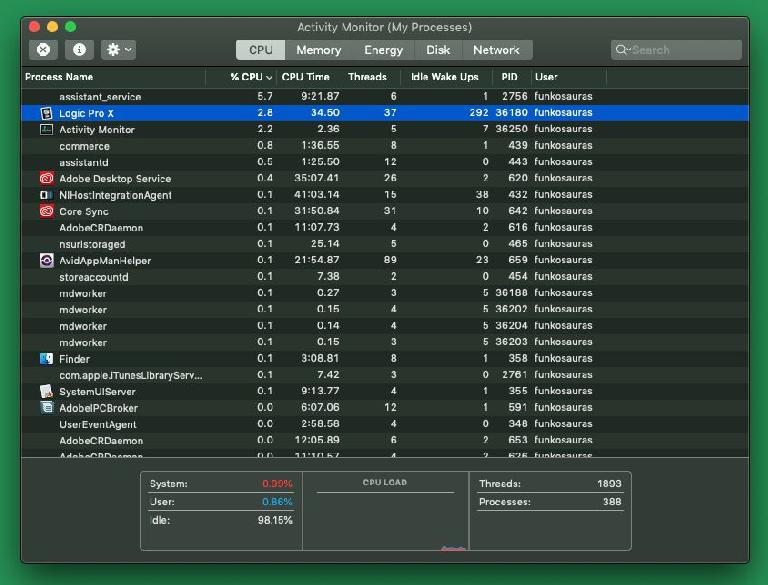Click Activity Monitor PID 36250 cell
Screen dimensions: 768x585
click(x=511, y=129)
